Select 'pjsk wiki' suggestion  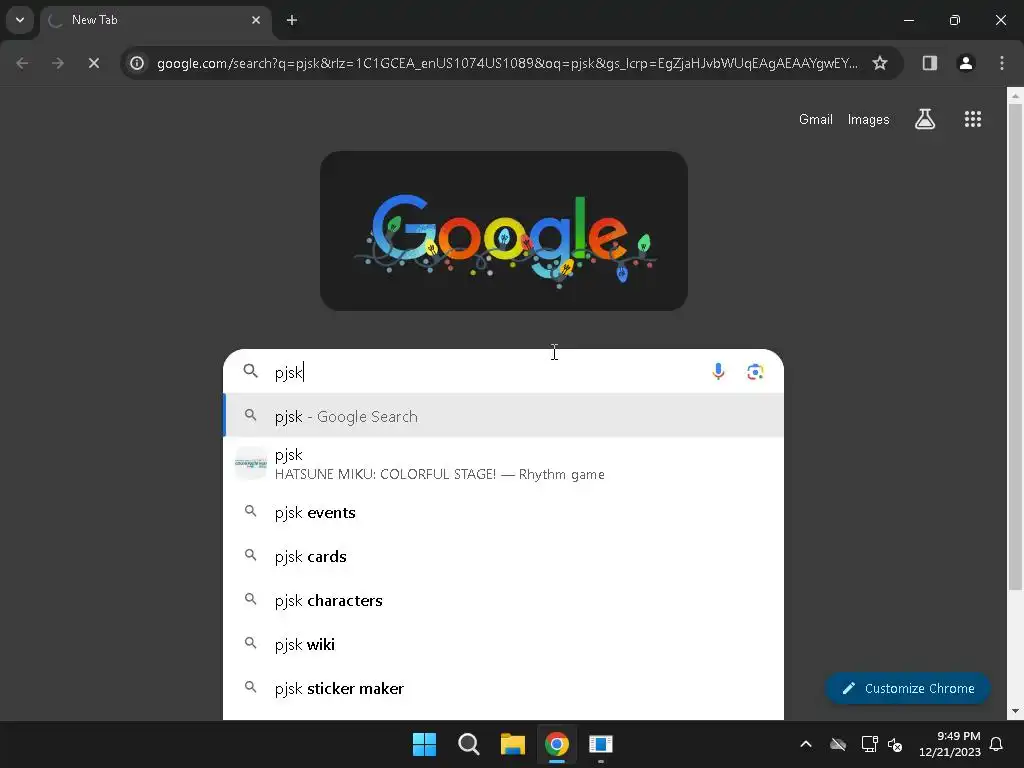click(x=504, y=645)
